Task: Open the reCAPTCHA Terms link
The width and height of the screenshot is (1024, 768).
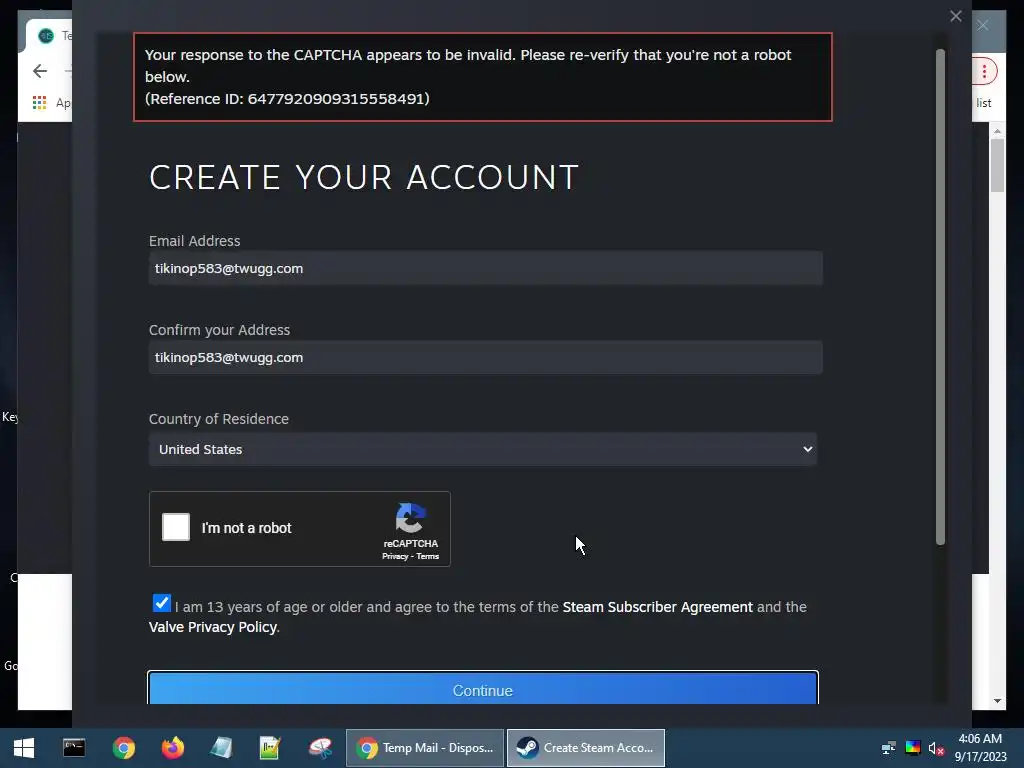Action: (428, 556)
